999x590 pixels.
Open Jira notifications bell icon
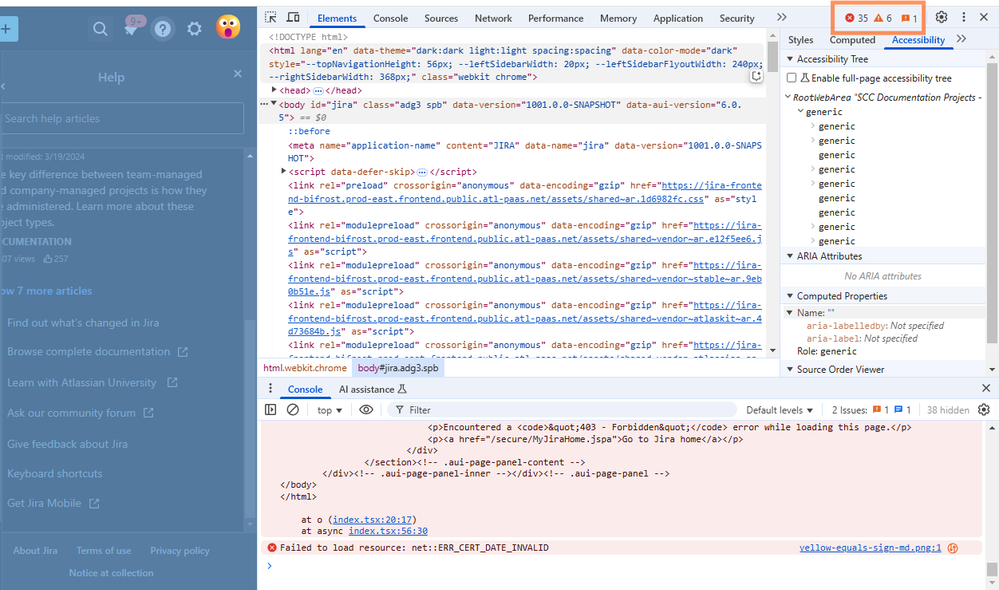click(x=132, y=29)
